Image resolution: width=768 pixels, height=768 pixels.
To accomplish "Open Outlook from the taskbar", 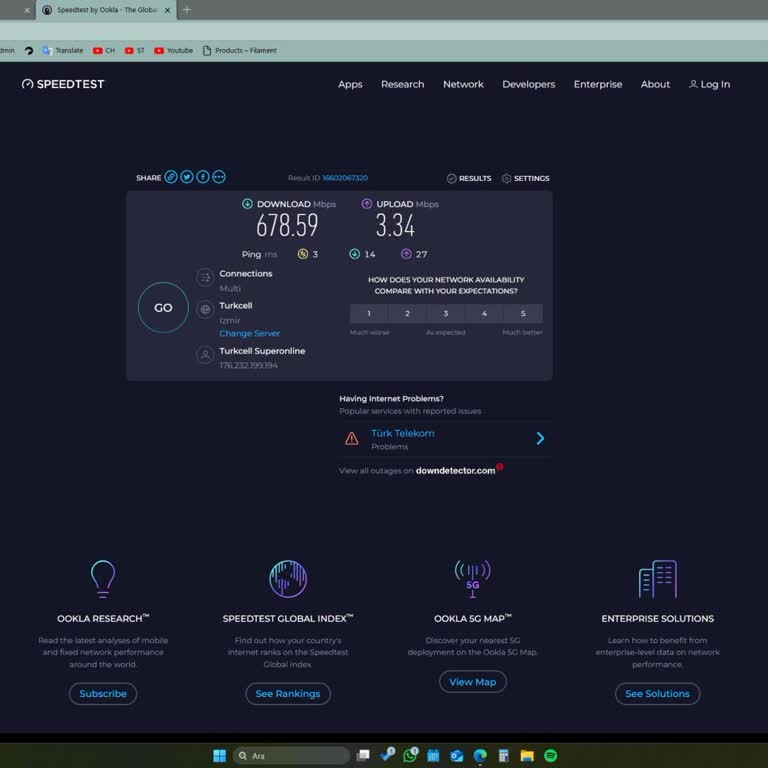I will pos(456,756).
